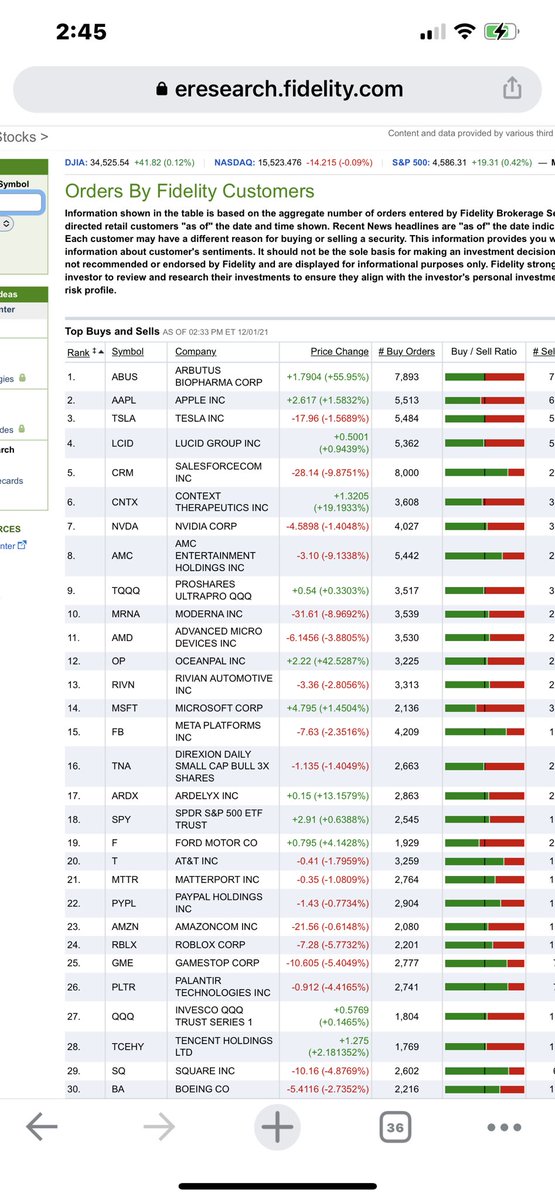Click the NVDA symbol
This screenshot has width=555, height=1200.
pos(126,525)
